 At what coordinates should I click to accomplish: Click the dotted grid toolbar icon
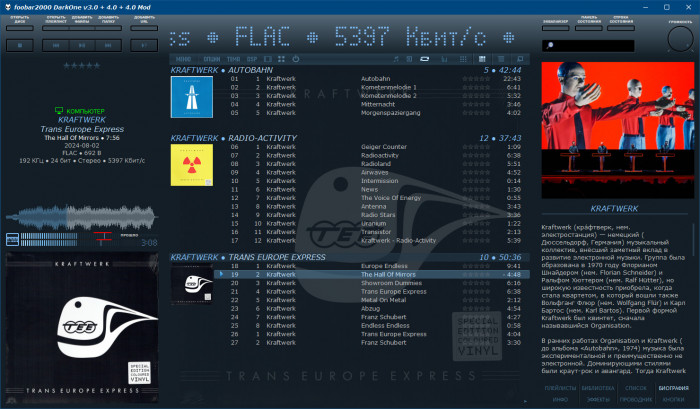tap(463, 59)
